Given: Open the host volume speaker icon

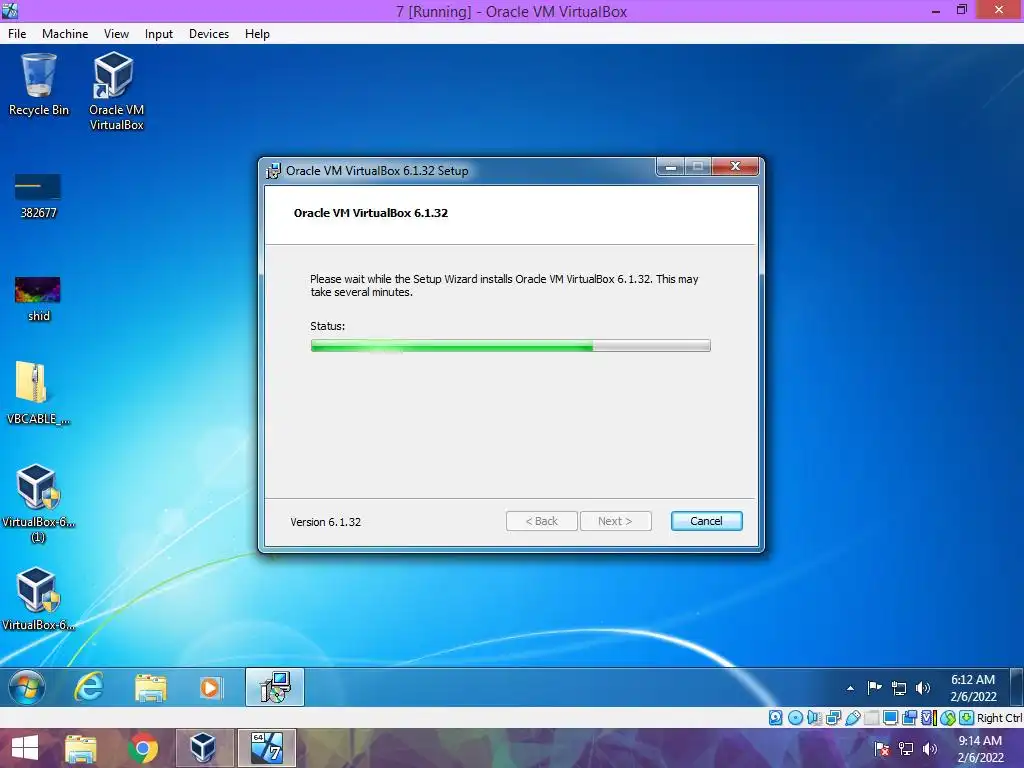Looking at the screenshot, I should pos(930,748).
